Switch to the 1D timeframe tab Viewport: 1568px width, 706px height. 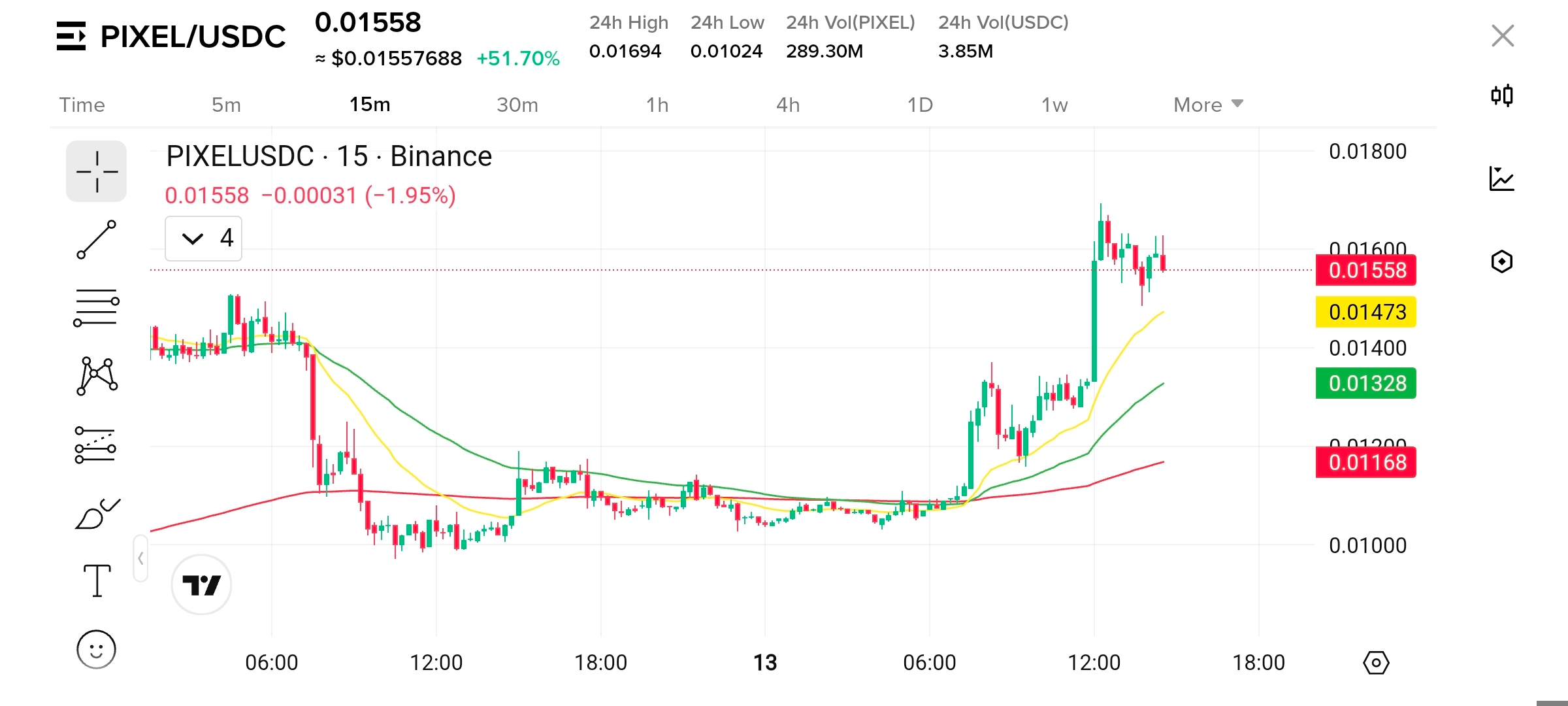919,105
